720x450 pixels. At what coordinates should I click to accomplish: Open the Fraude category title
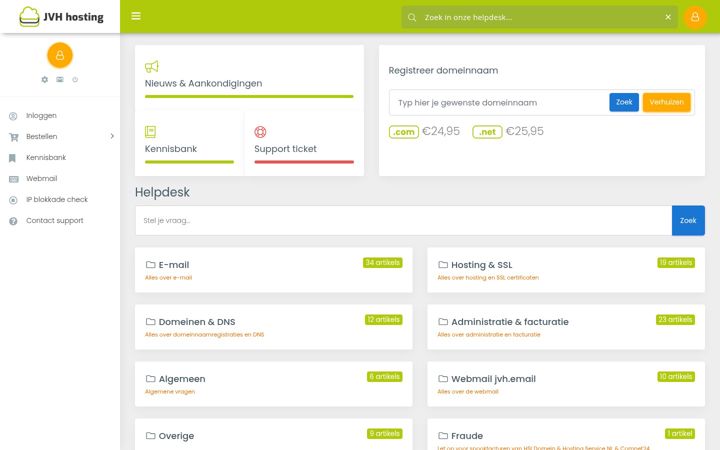[467, 436]
